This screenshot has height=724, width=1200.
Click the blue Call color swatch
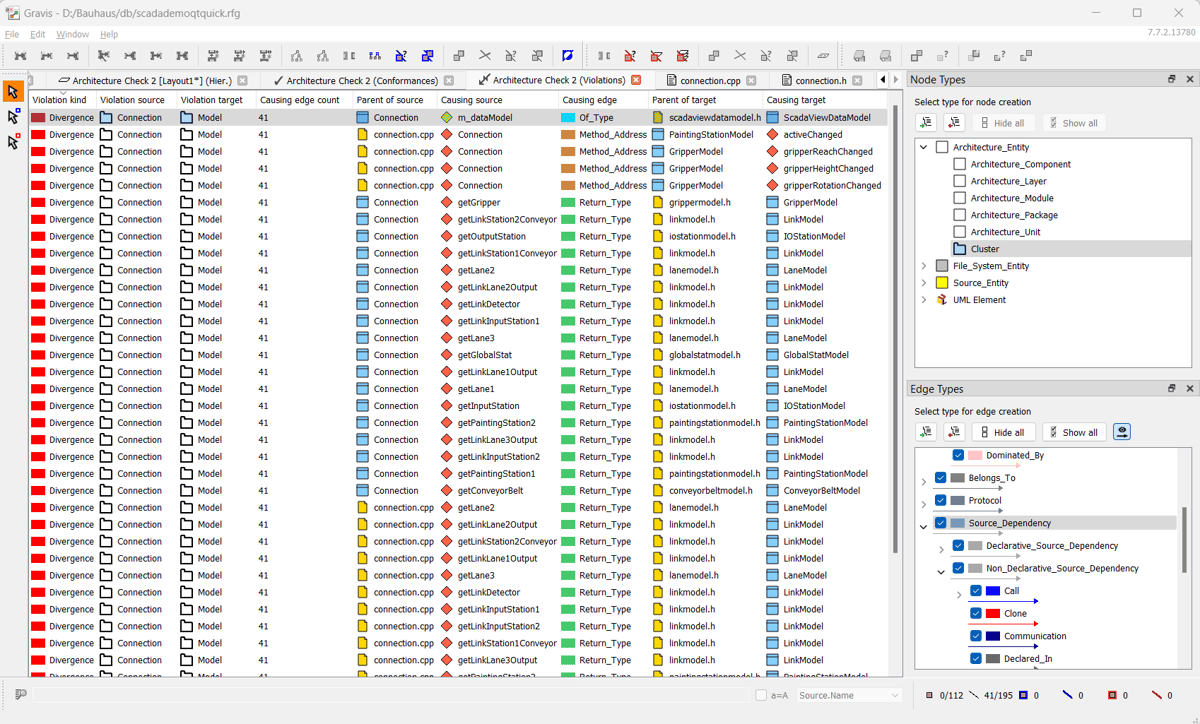pos(992,591)
